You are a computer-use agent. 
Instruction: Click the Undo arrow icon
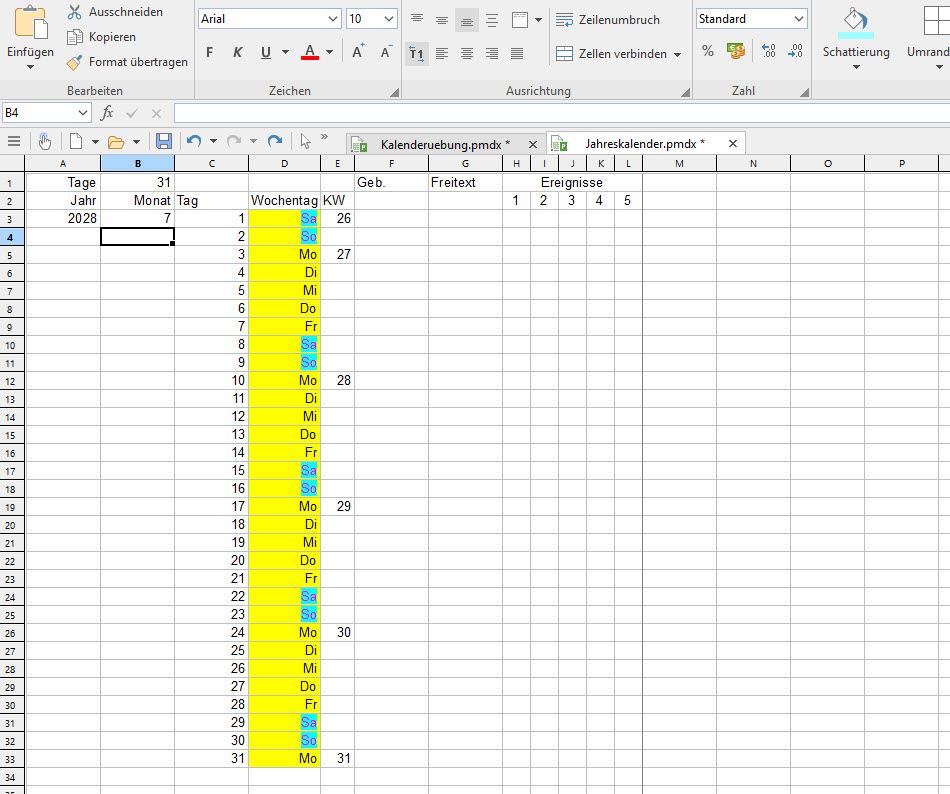tap(194, 142)
